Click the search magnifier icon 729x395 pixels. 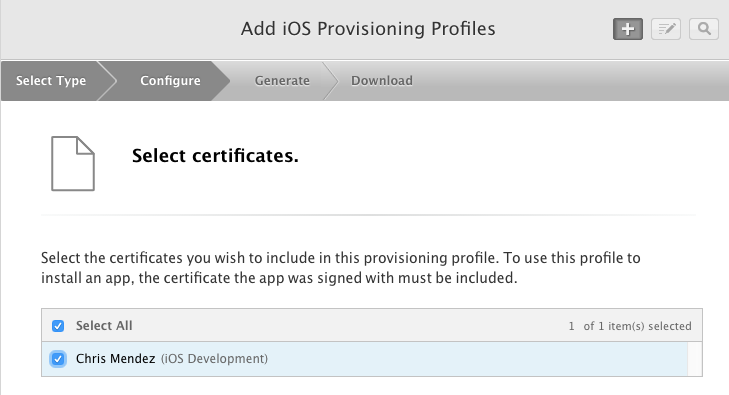tap(704, 29)
